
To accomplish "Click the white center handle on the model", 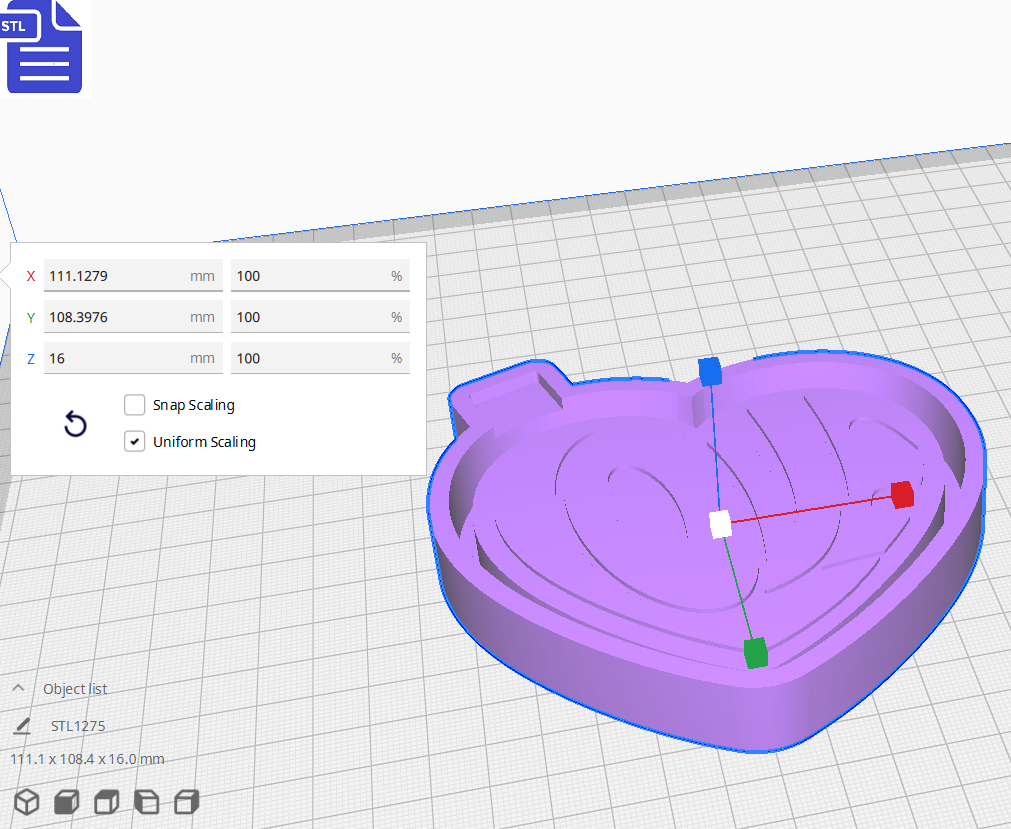I will (x=718, y=524).
